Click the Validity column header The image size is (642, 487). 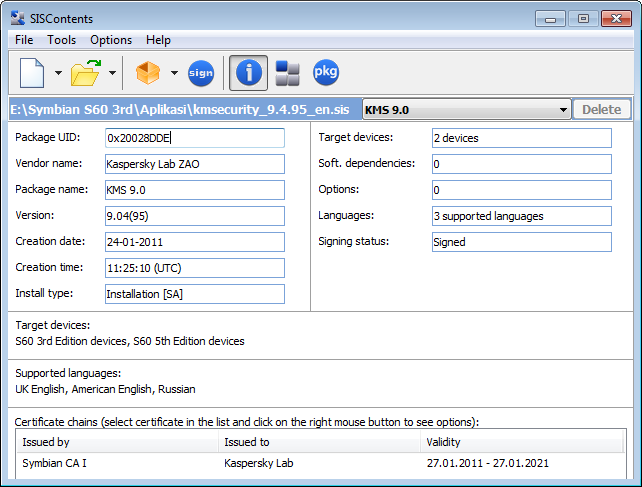pos(522,442)
